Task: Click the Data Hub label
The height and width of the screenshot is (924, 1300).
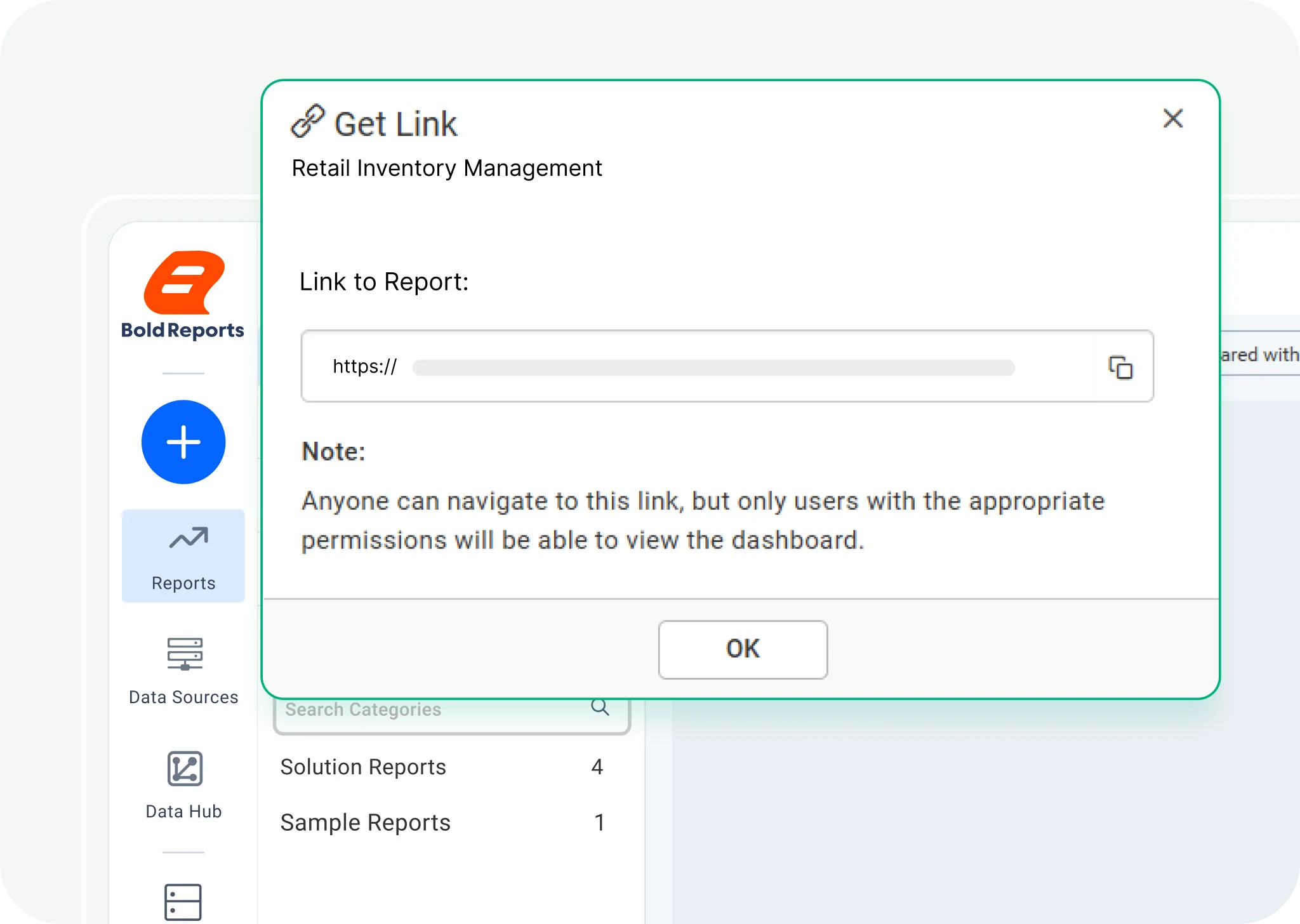Action: point(183,812)
